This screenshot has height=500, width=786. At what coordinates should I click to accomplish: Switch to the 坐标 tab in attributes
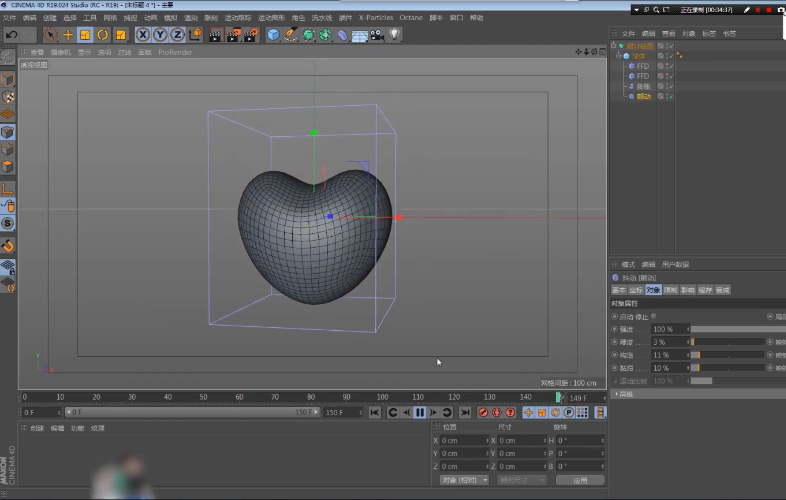click(x=634, y=290)
